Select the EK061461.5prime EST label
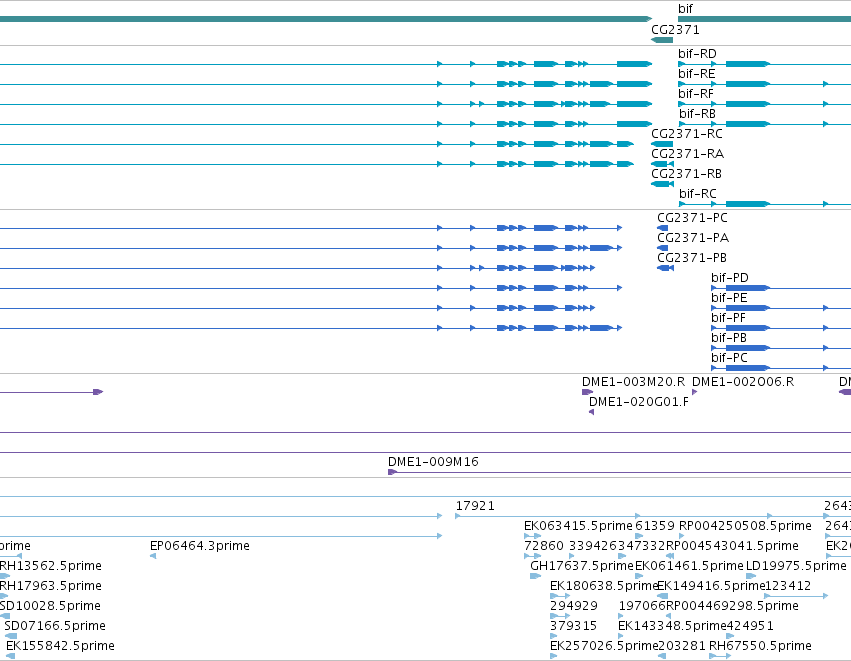Image resolution: width=851 pixels, height=661 pixels. pyautogui.click(x=689, y=566)
